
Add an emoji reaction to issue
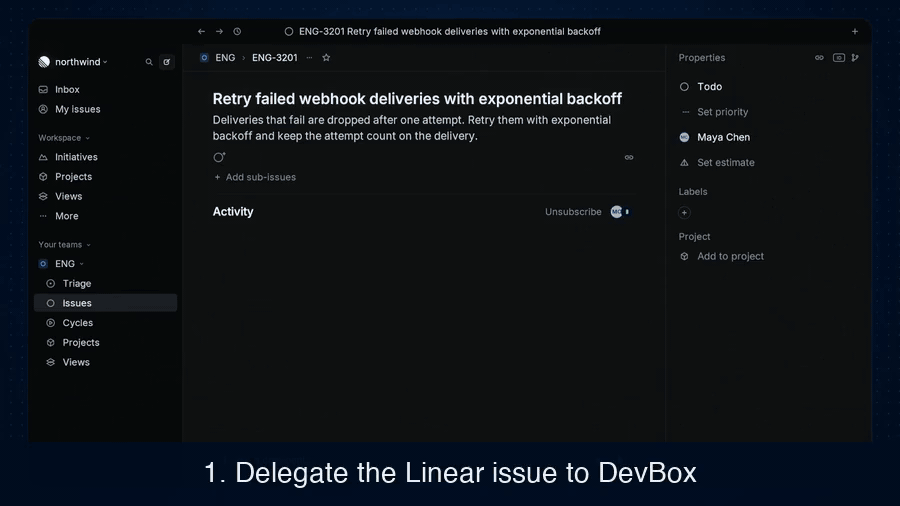pyautogui.click(x=219, y=157)
